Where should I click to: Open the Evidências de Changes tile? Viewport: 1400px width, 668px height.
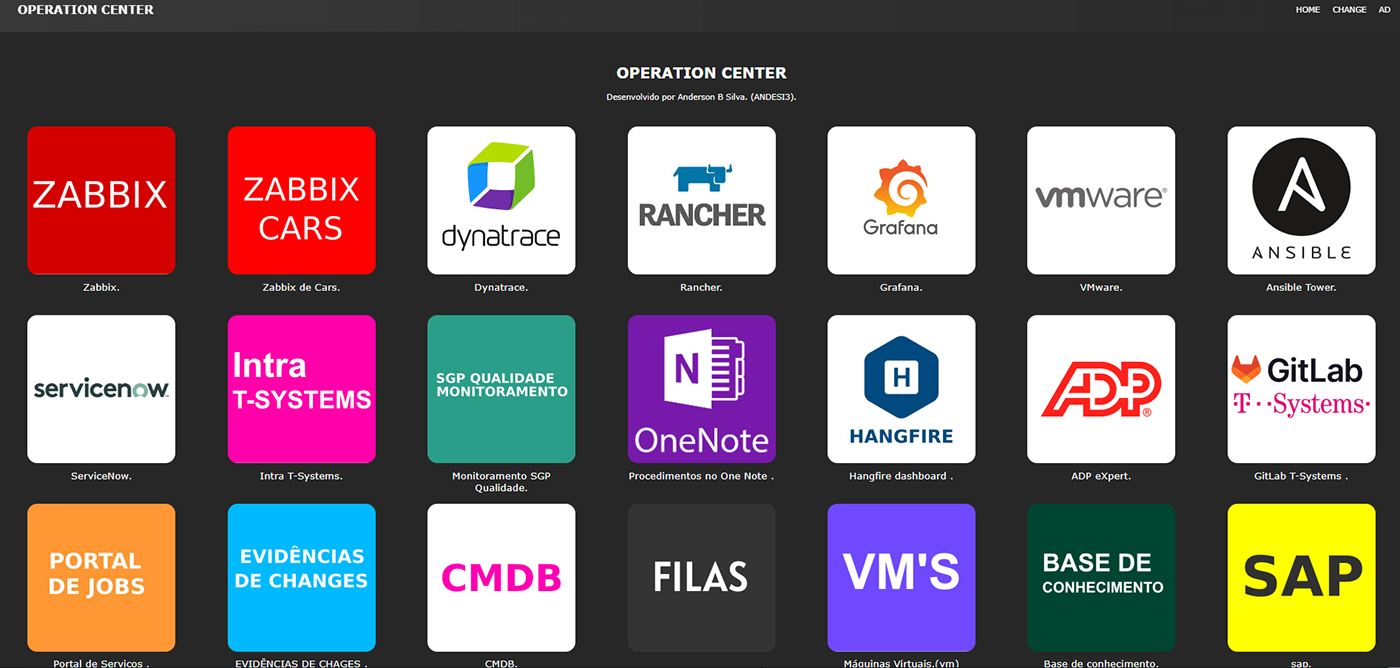[x=301, y=577]
